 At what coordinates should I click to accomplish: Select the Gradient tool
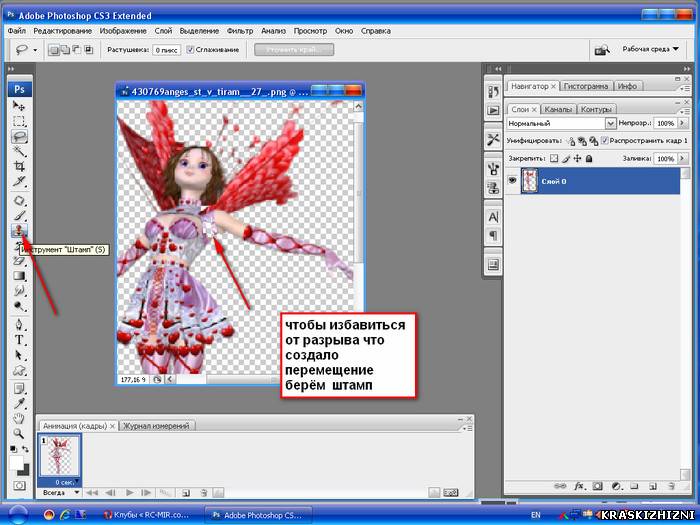pos(19,276)
